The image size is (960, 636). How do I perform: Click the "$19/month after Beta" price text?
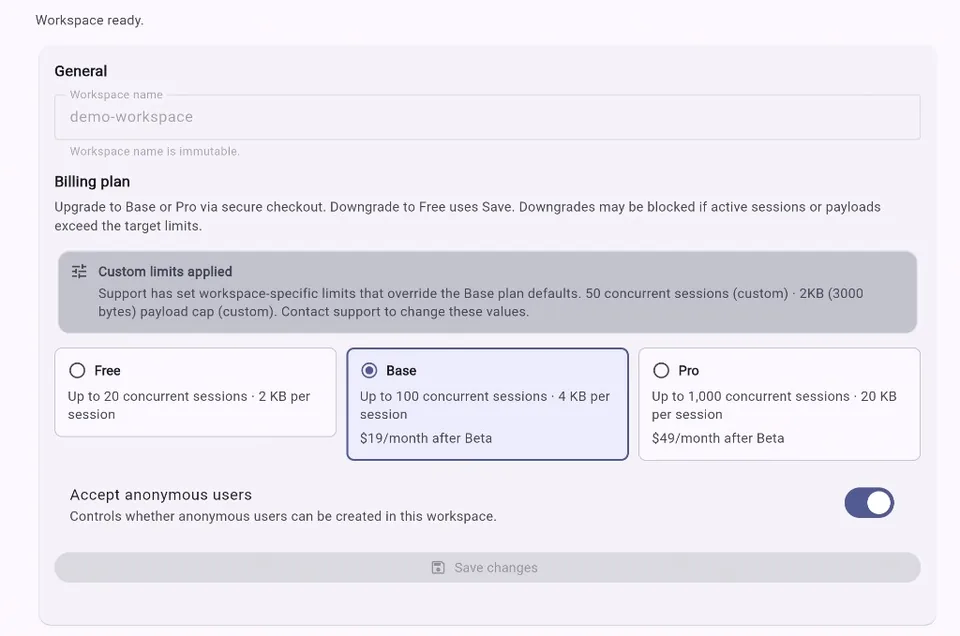point(426,438)
